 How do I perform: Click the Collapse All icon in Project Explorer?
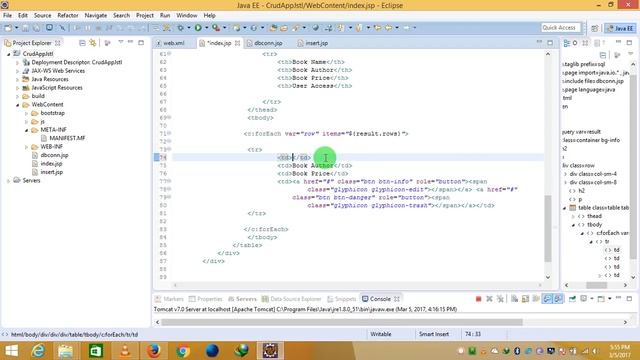point(82,43)
